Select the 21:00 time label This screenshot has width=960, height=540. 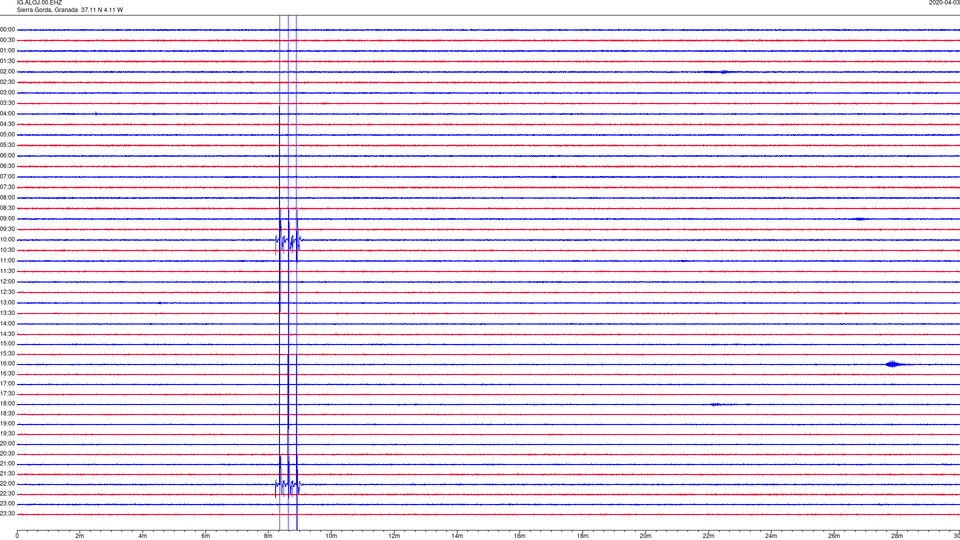click(7, 464)
